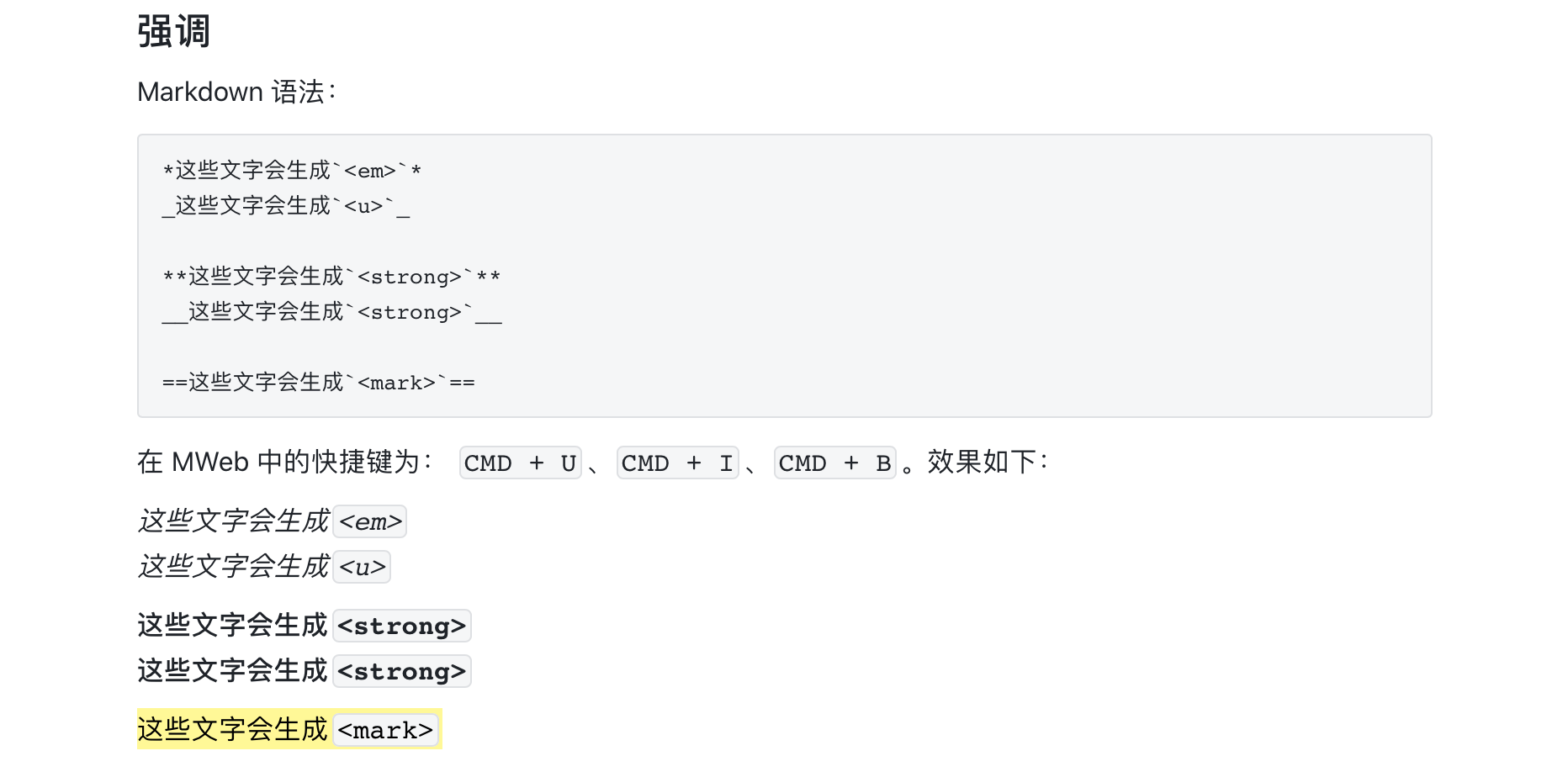Click the CMD + I shortcut badge
The width and height of the screenshot is (1568, 772).
tap(678, 463)
